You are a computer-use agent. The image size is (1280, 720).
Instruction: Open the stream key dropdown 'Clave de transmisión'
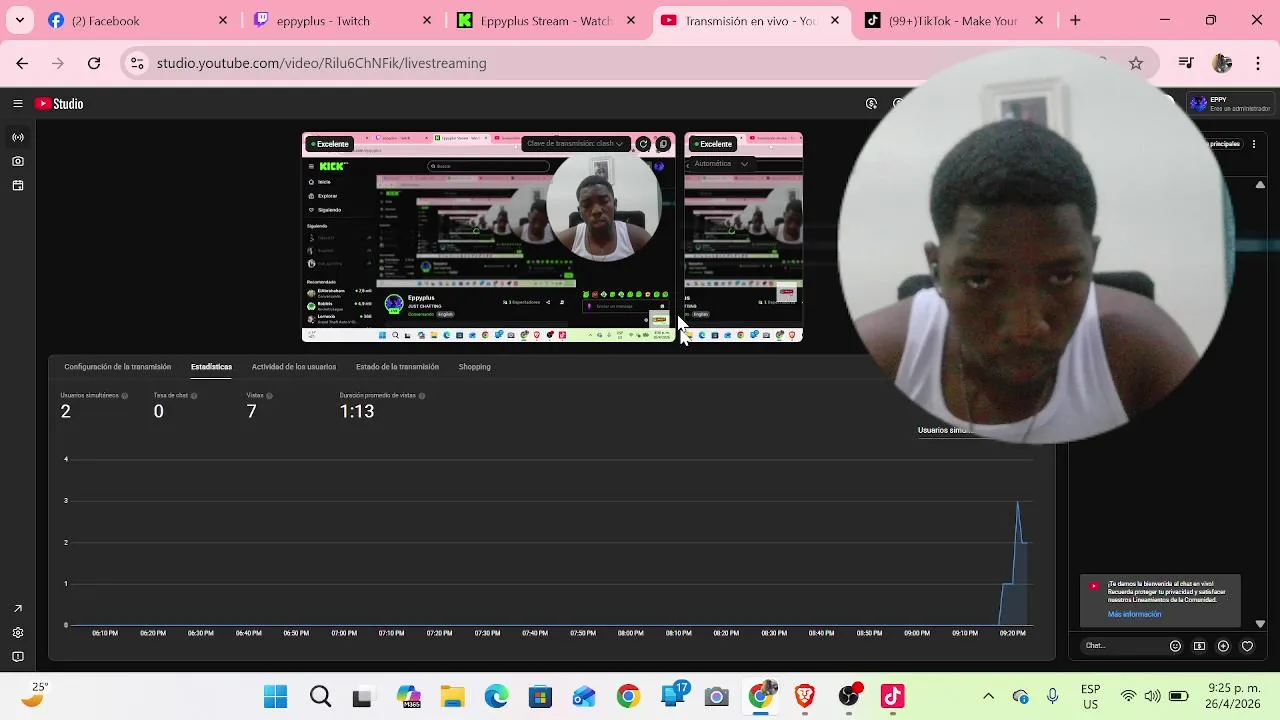tap(575, 144)
